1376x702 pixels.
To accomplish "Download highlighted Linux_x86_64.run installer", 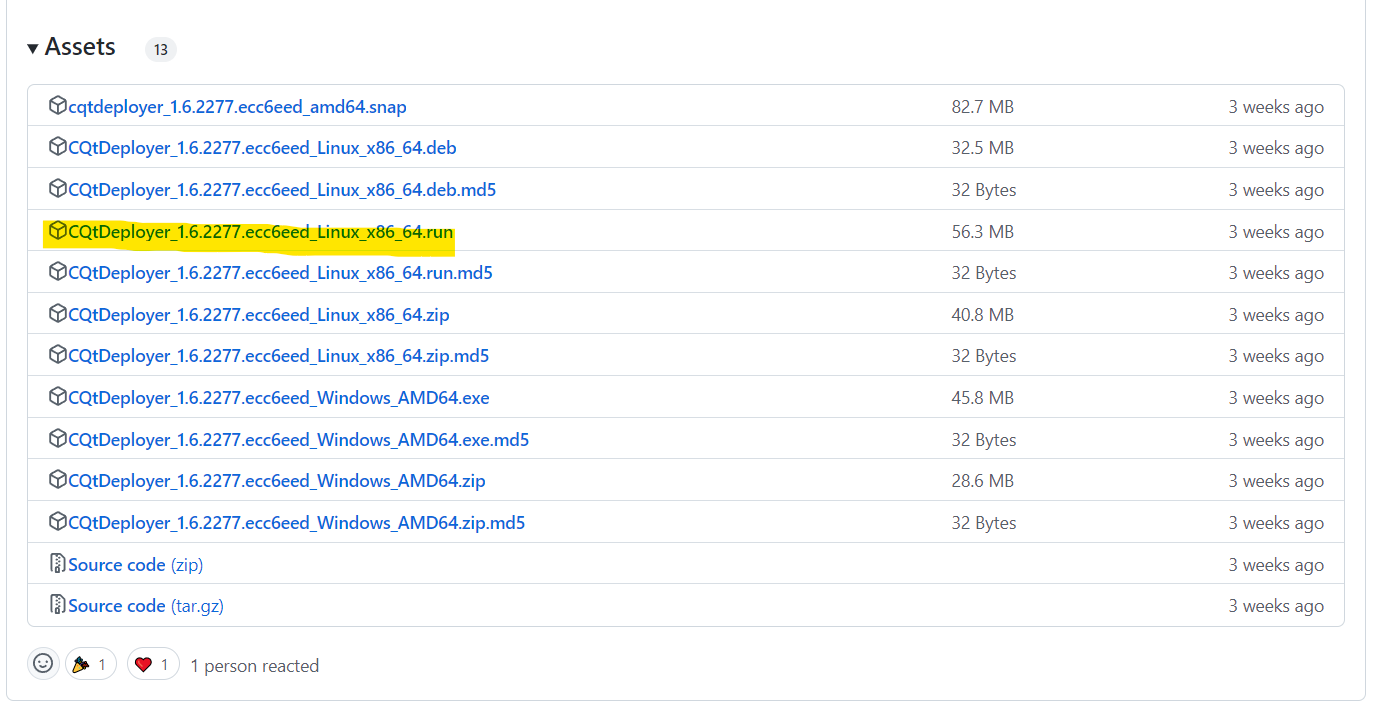I will click(260, 232).
